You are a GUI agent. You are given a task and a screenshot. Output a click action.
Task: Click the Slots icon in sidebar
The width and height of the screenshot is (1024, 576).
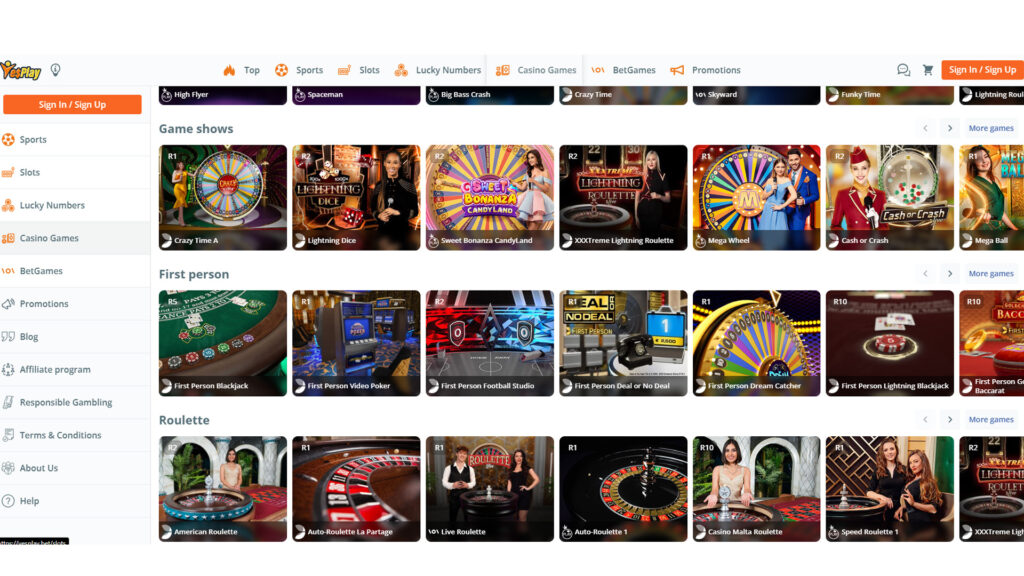[x=8, y=172]
